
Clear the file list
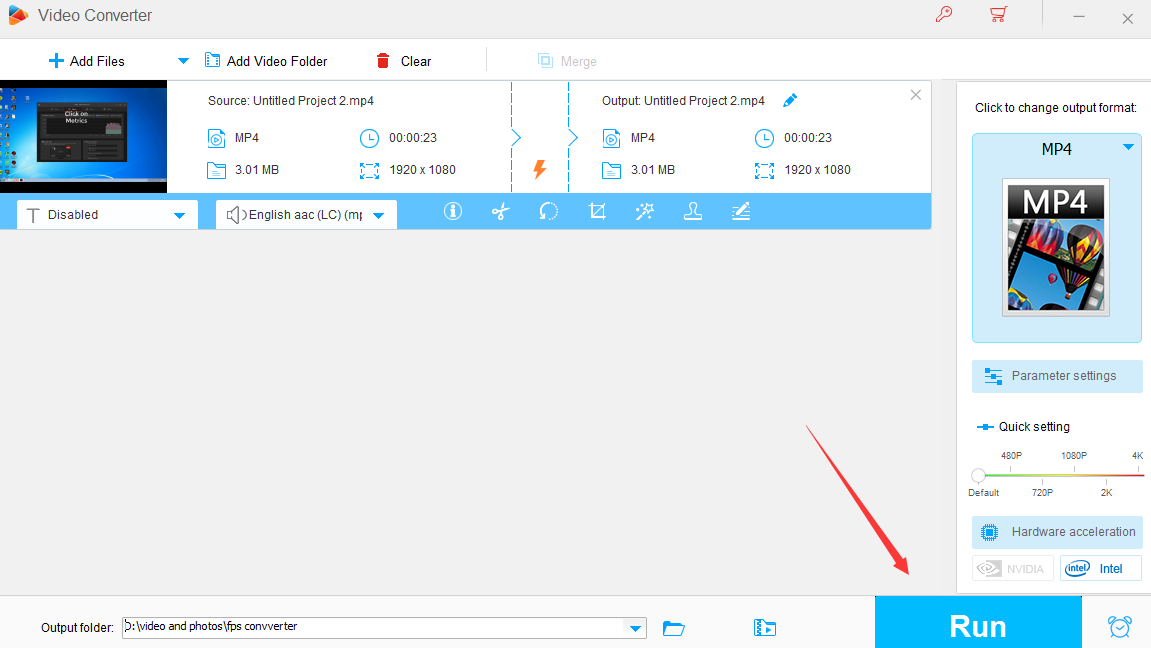pyautogui.click(x=403, y=61)
